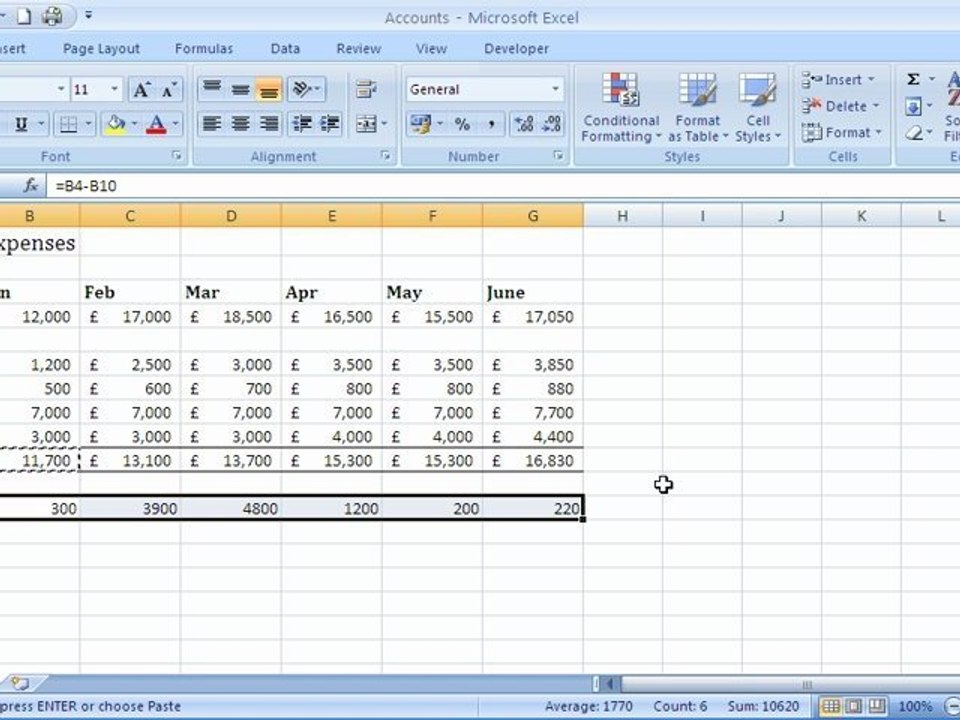Open the Format as Table gallery
The height and width of the screenshot is (720, 960).
[698, 108]
